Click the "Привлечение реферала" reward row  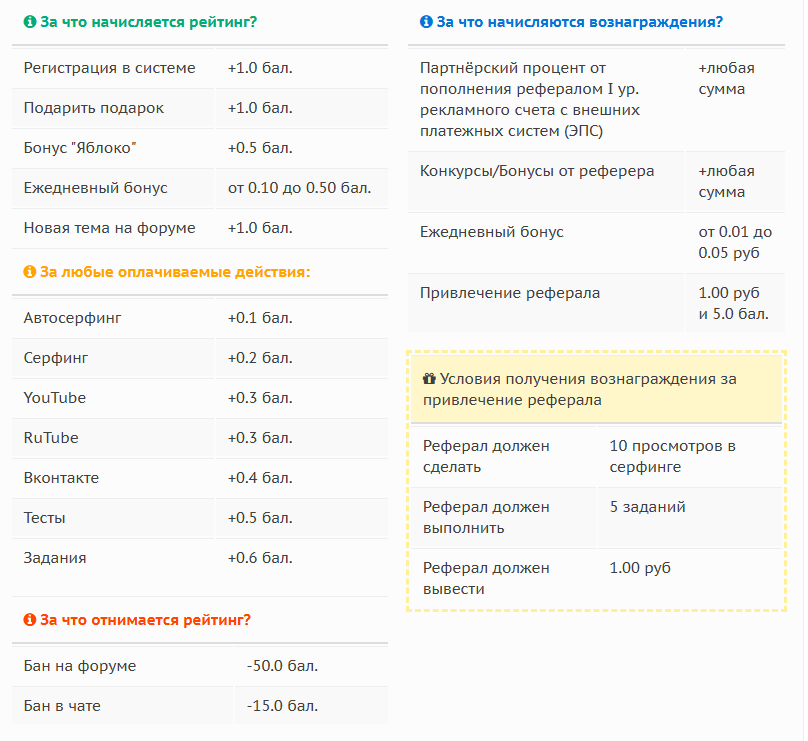click(x=510, y=293)
